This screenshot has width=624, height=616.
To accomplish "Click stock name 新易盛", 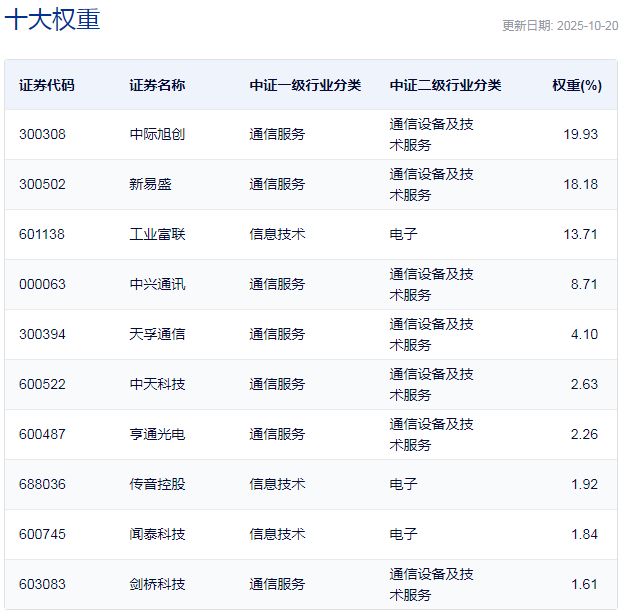I will [x=147, y=184].
